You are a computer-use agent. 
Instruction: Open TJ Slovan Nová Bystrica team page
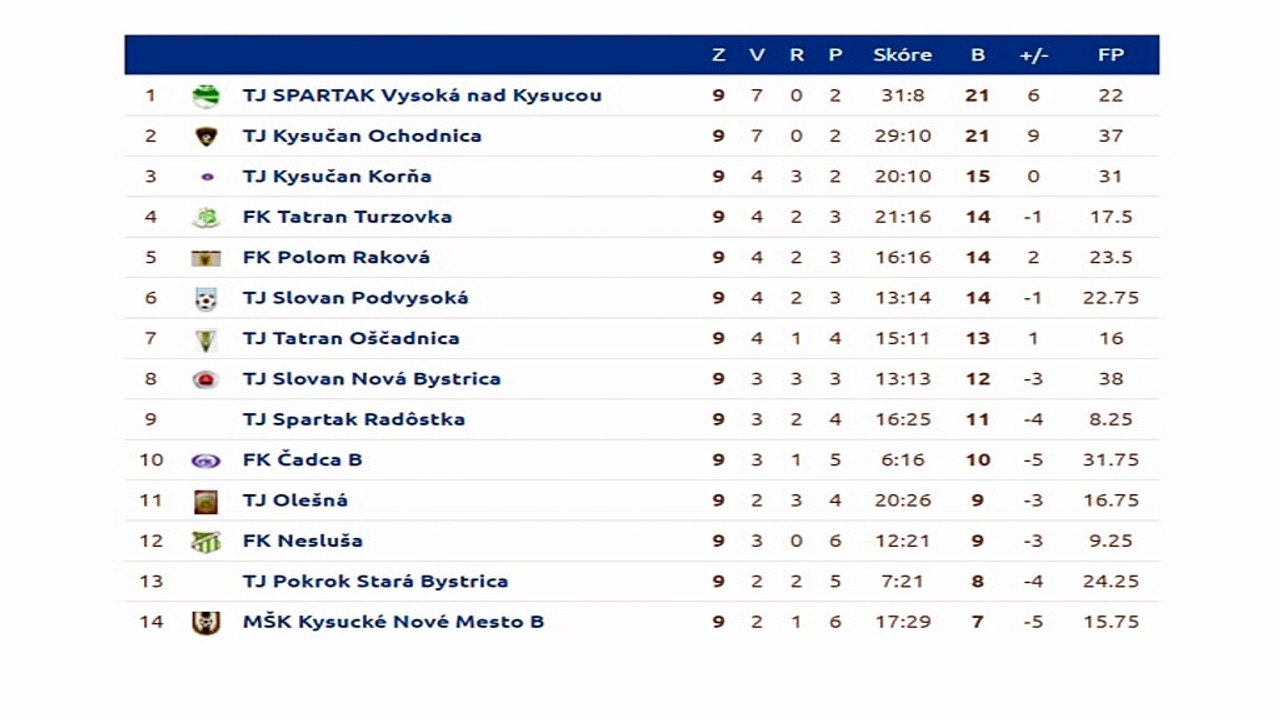coord(372,379)
